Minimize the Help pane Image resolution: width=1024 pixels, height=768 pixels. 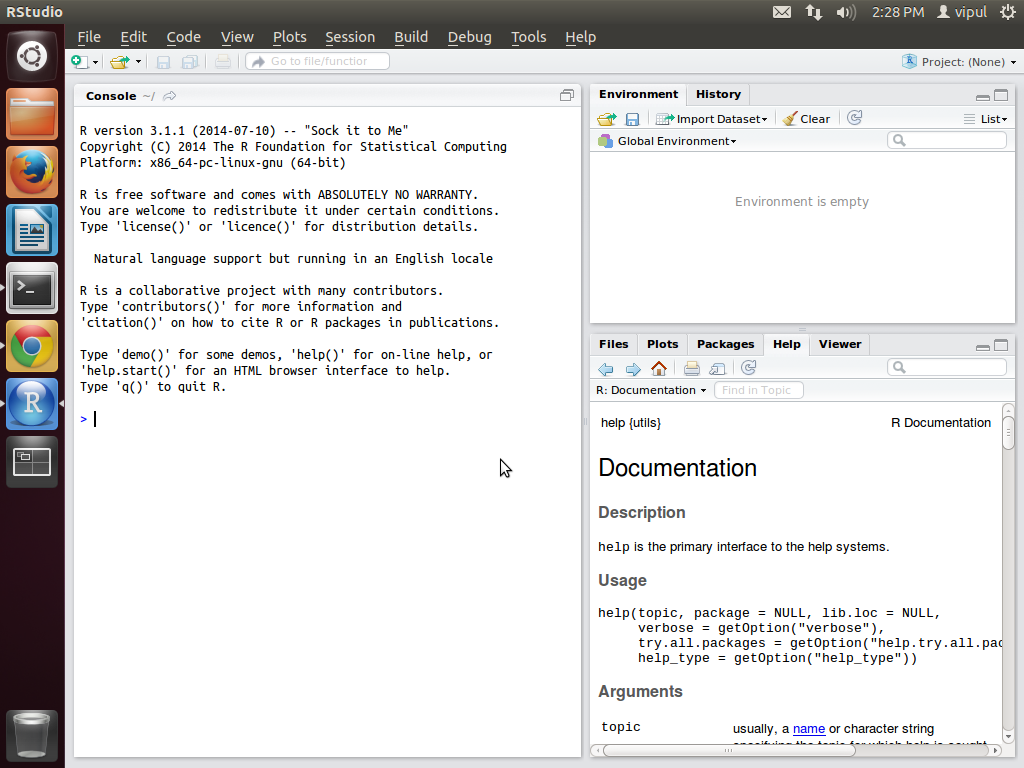tap(982, 347)
